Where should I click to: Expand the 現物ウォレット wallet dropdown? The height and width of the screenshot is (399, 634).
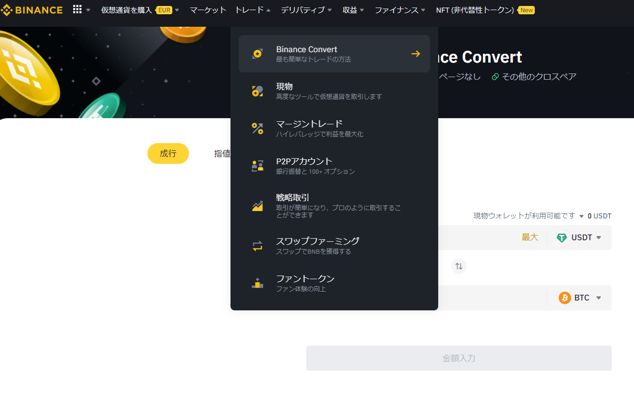coord(581,216)
